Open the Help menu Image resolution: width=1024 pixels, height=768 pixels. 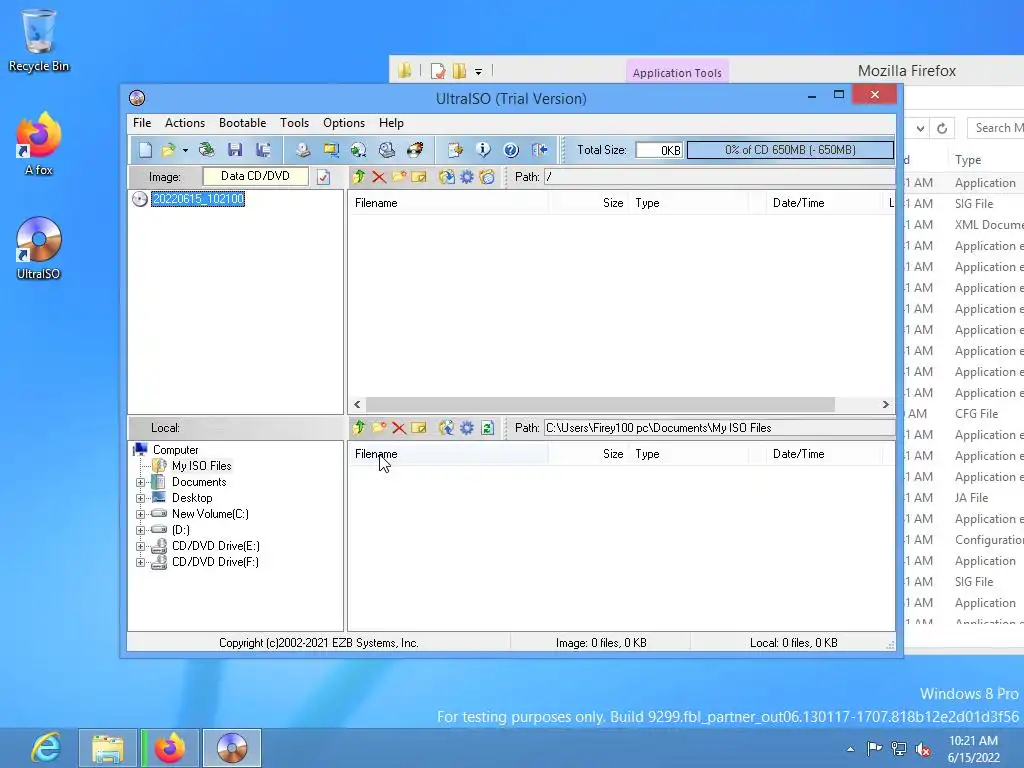pyautogui.click(x=391, y=123)
